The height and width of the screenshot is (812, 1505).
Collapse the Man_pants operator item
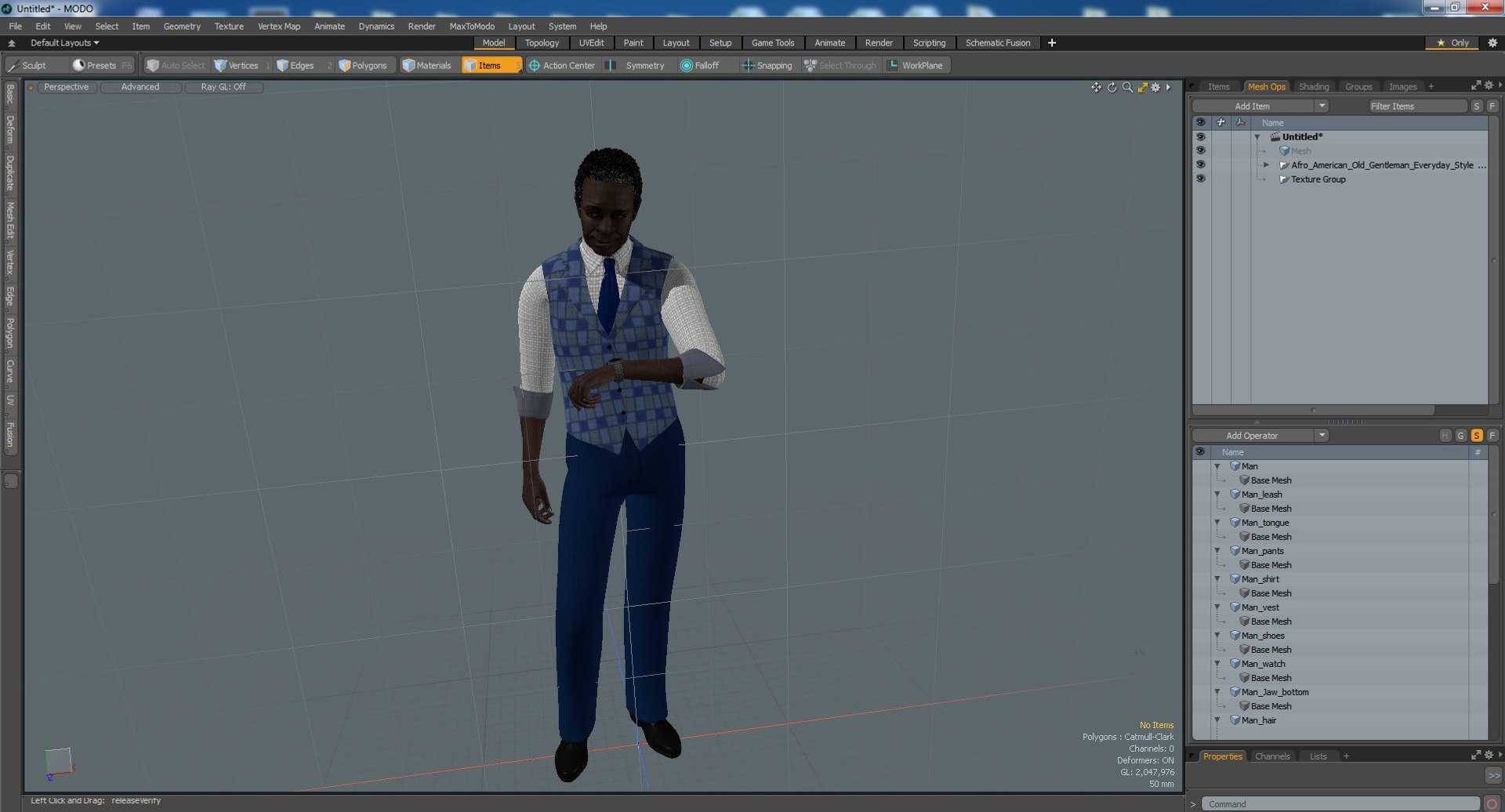click(1217, 551)
